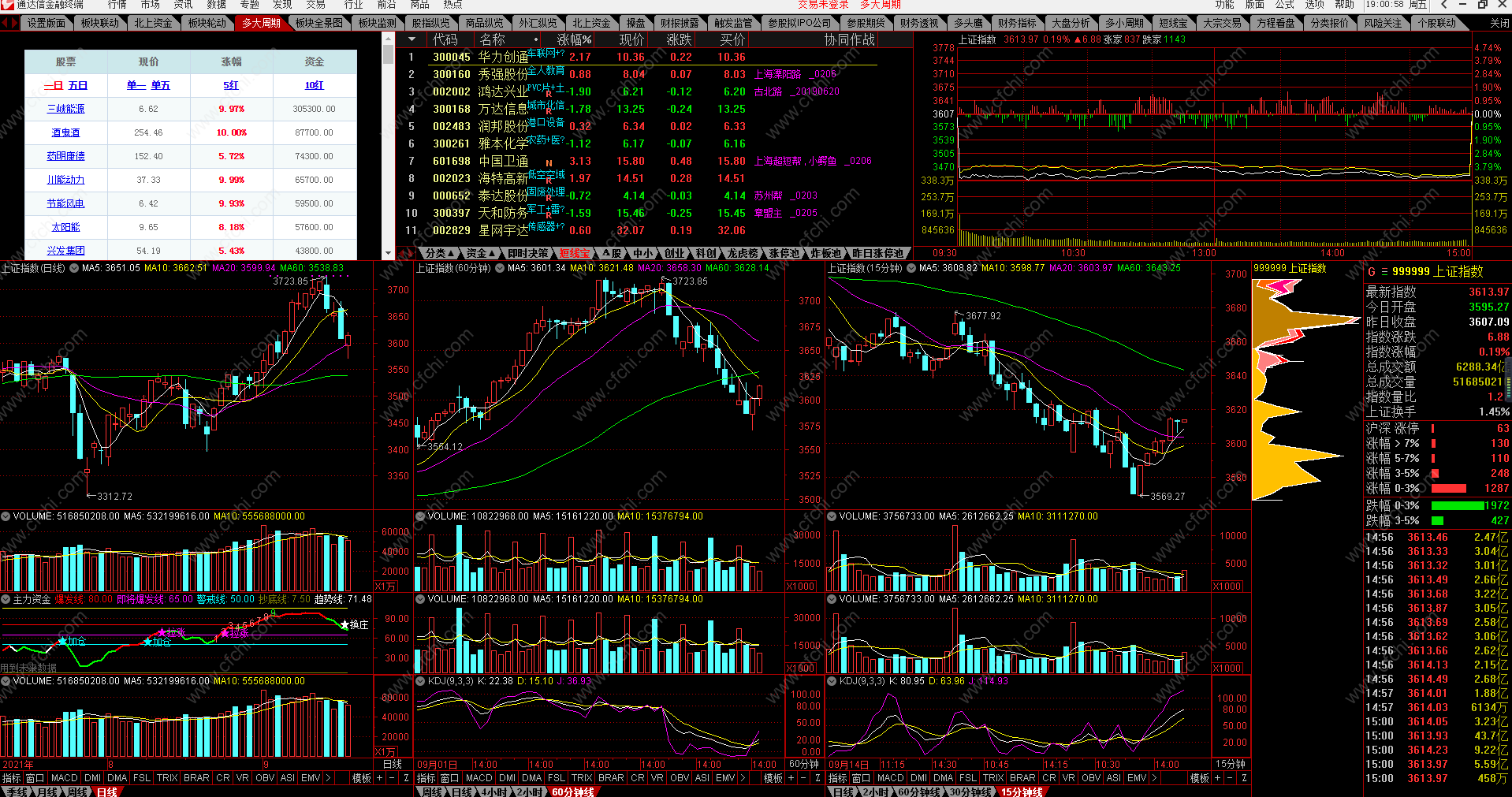Select the 601698 中国卫通 row
1512x797 pixels.
[654, 161]
